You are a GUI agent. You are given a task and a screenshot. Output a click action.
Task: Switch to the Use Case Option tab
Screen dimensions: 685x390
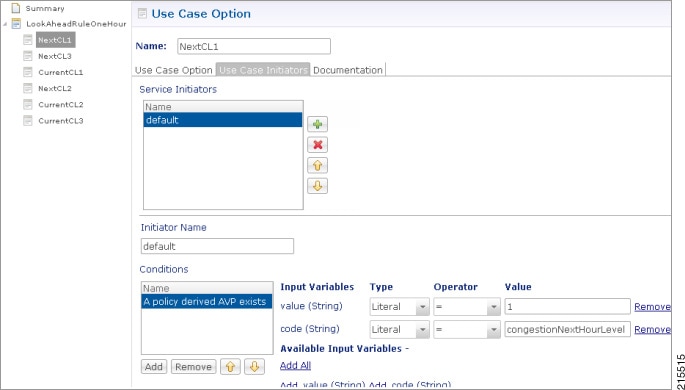pos(173,70)
